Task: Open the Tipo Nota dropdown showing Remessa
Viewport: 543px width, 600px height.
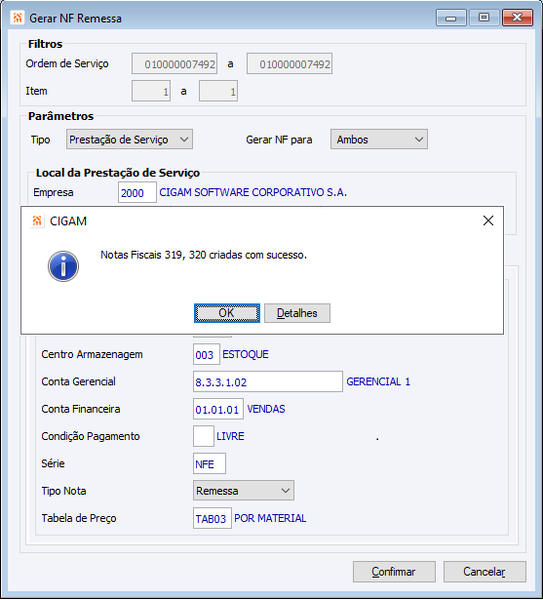Action: click(243, 491)
